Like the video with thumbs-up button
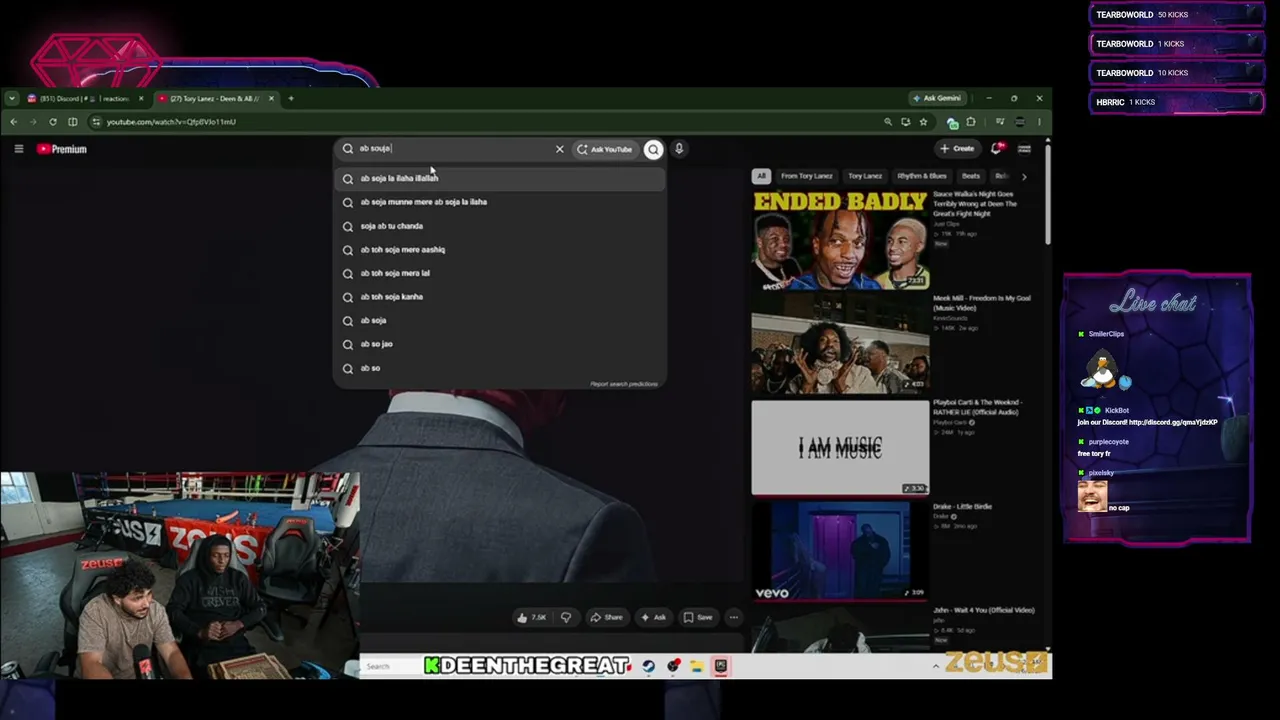 (531, 617)
